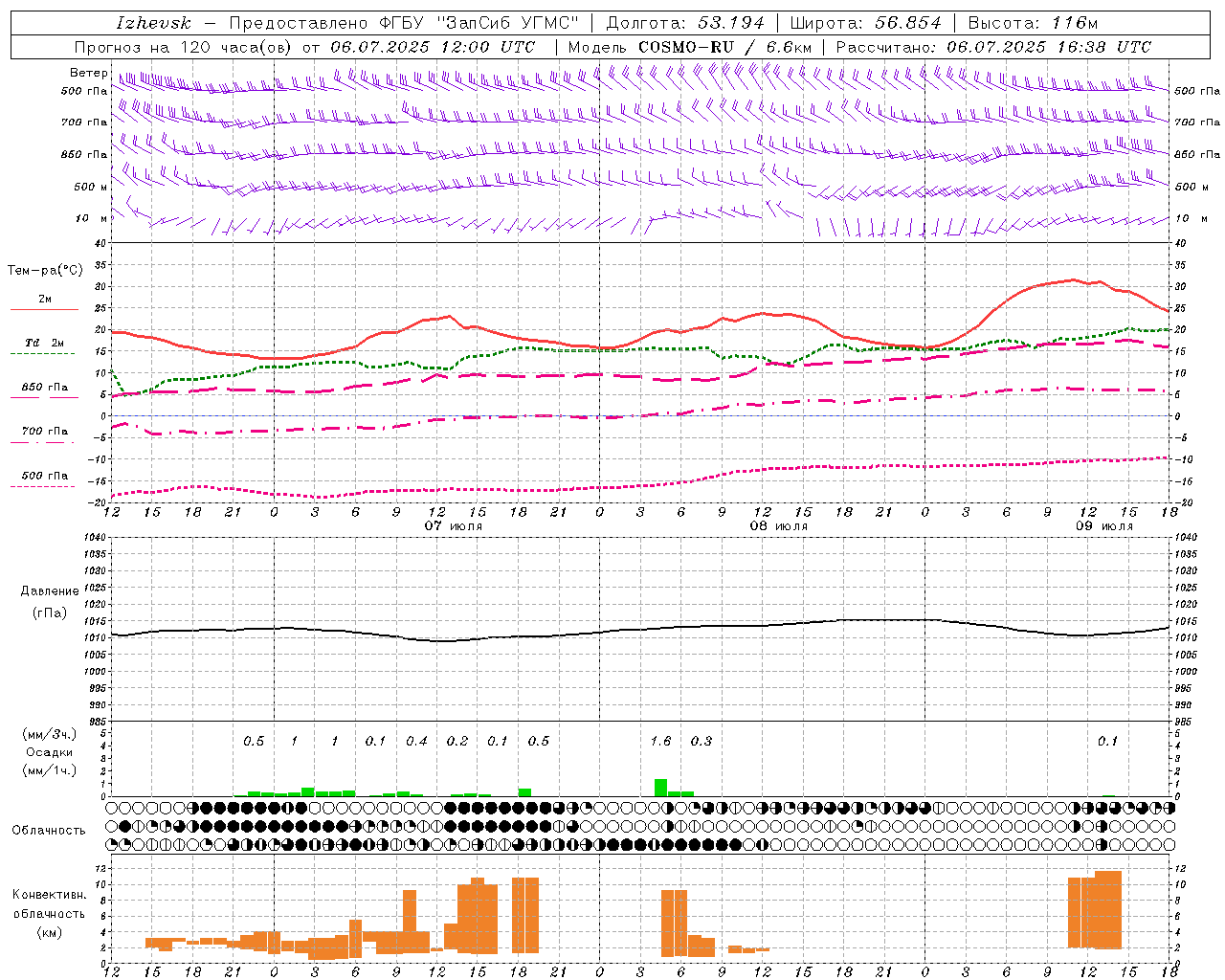Click the 'Высота: 116м' elevation value

tap(1033, 23)
